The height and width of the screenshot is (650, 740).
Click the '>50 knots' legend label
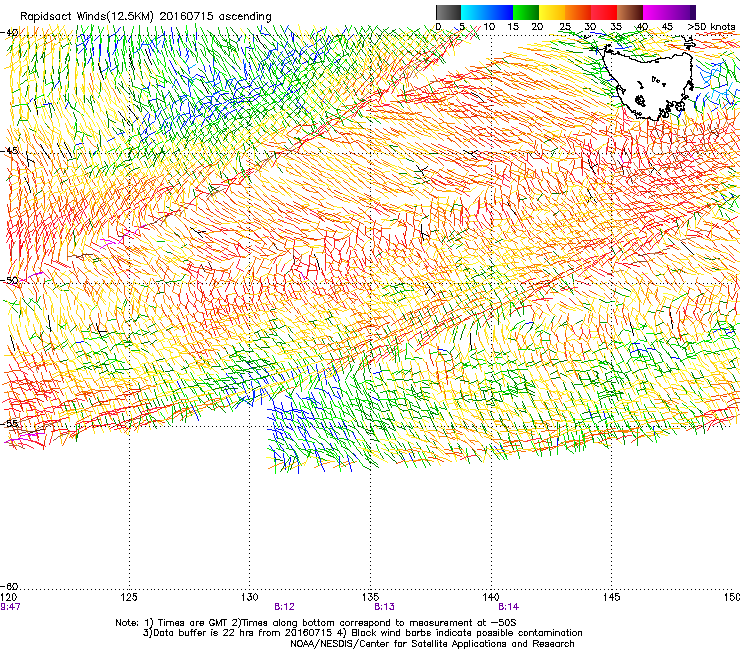pos(711,27)
